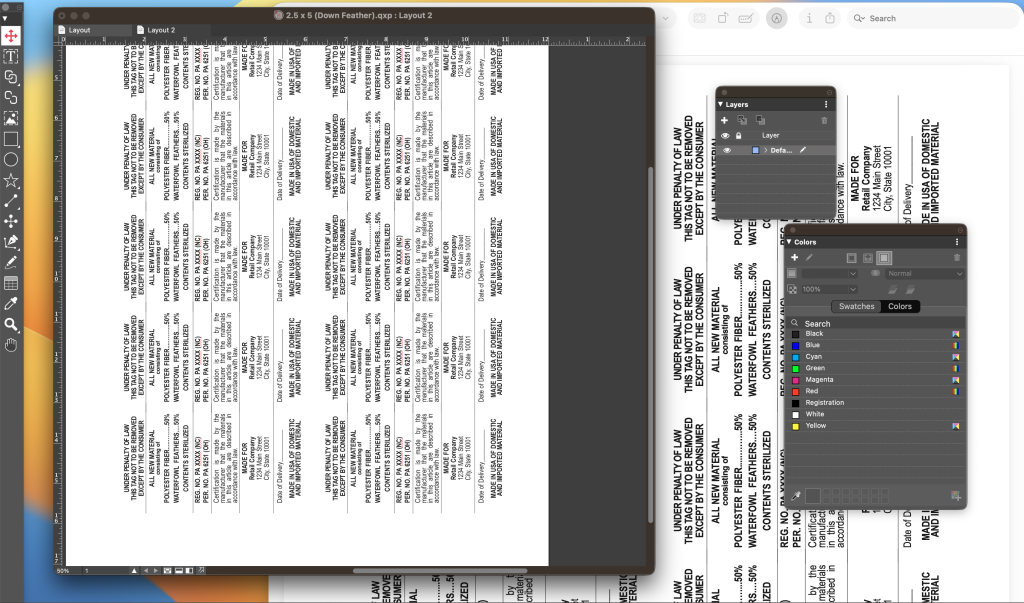Open toolbox options arrow at top left
This screenshot has height=603, width=1024.
pyautogui.click(x=5, y=18)
